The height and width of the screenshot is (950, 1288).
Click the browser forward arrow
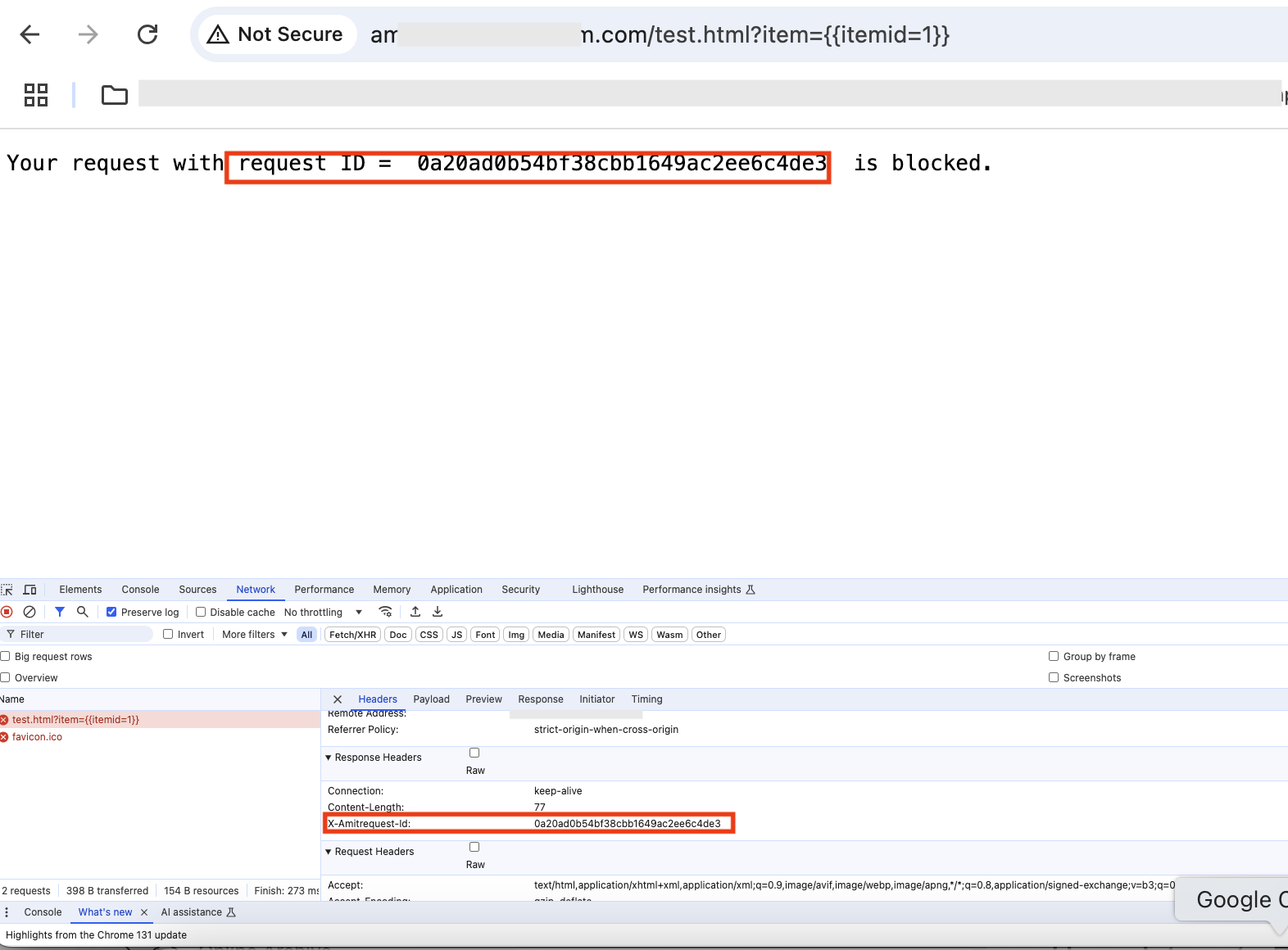88,34
